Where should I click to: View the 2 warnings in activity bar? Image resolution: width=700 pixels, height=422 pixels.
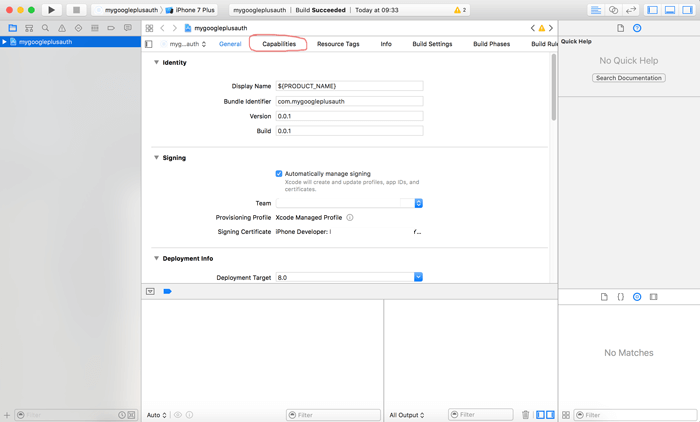point(460,10)
